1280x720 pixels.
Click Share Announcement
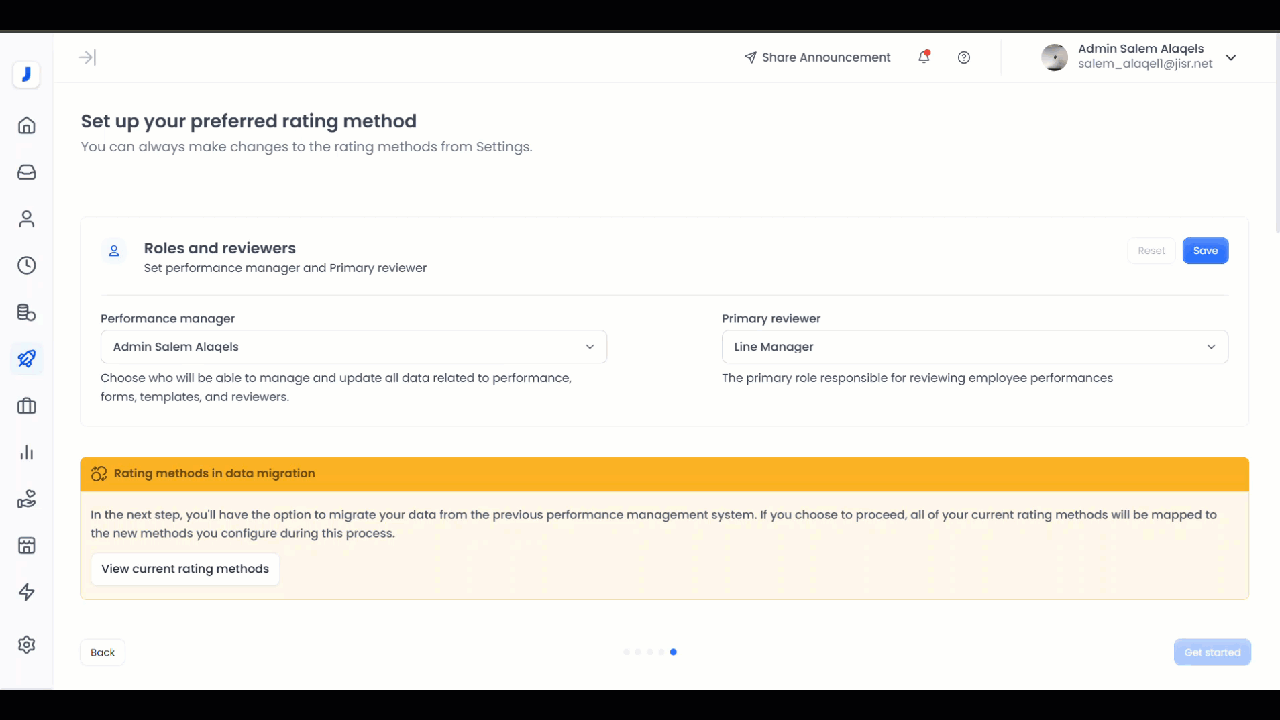(x=817, y=57)
